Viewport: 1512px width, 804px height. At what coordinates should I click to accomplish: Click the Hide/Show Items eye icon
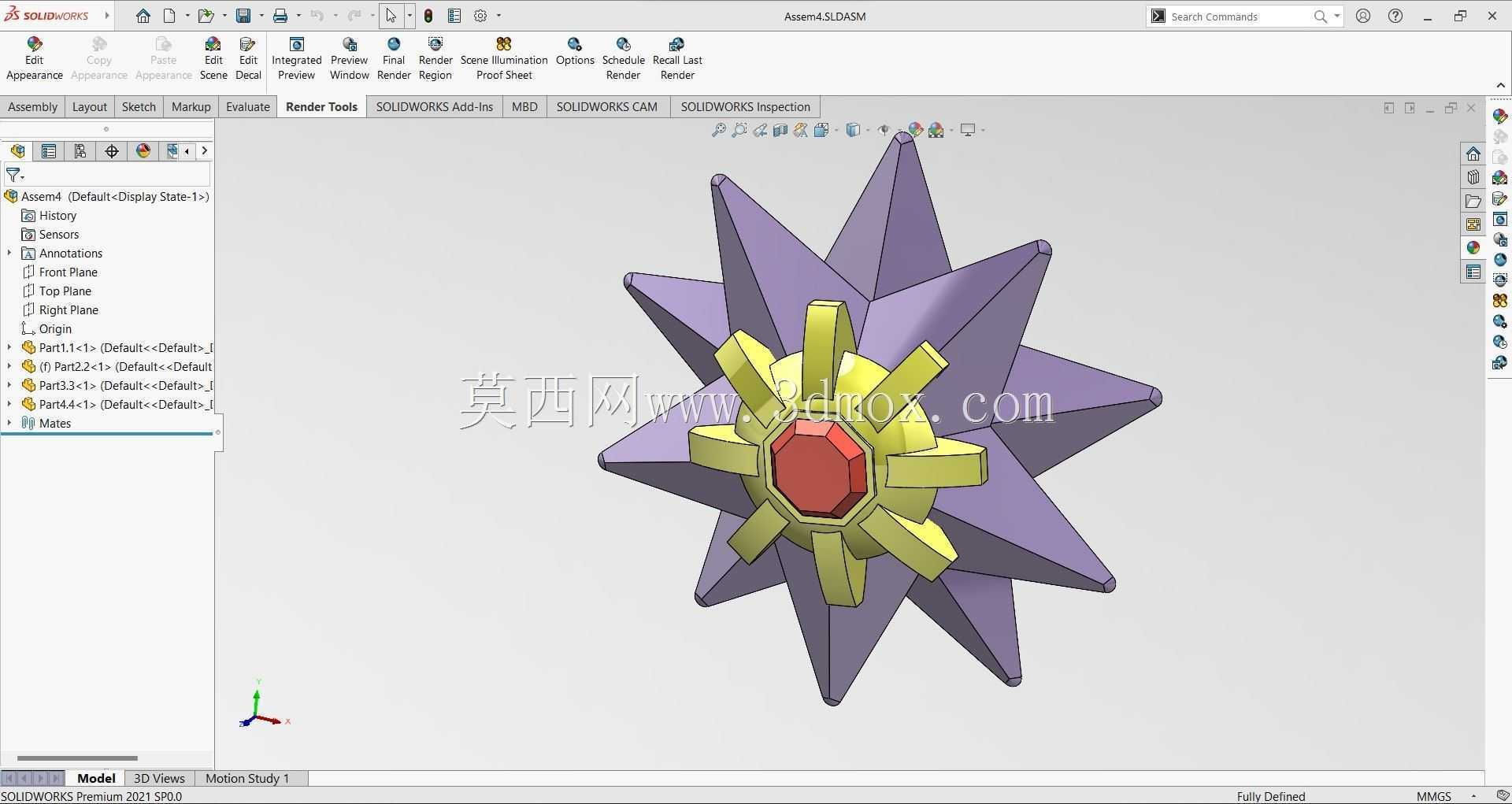[x=884, y=130]
